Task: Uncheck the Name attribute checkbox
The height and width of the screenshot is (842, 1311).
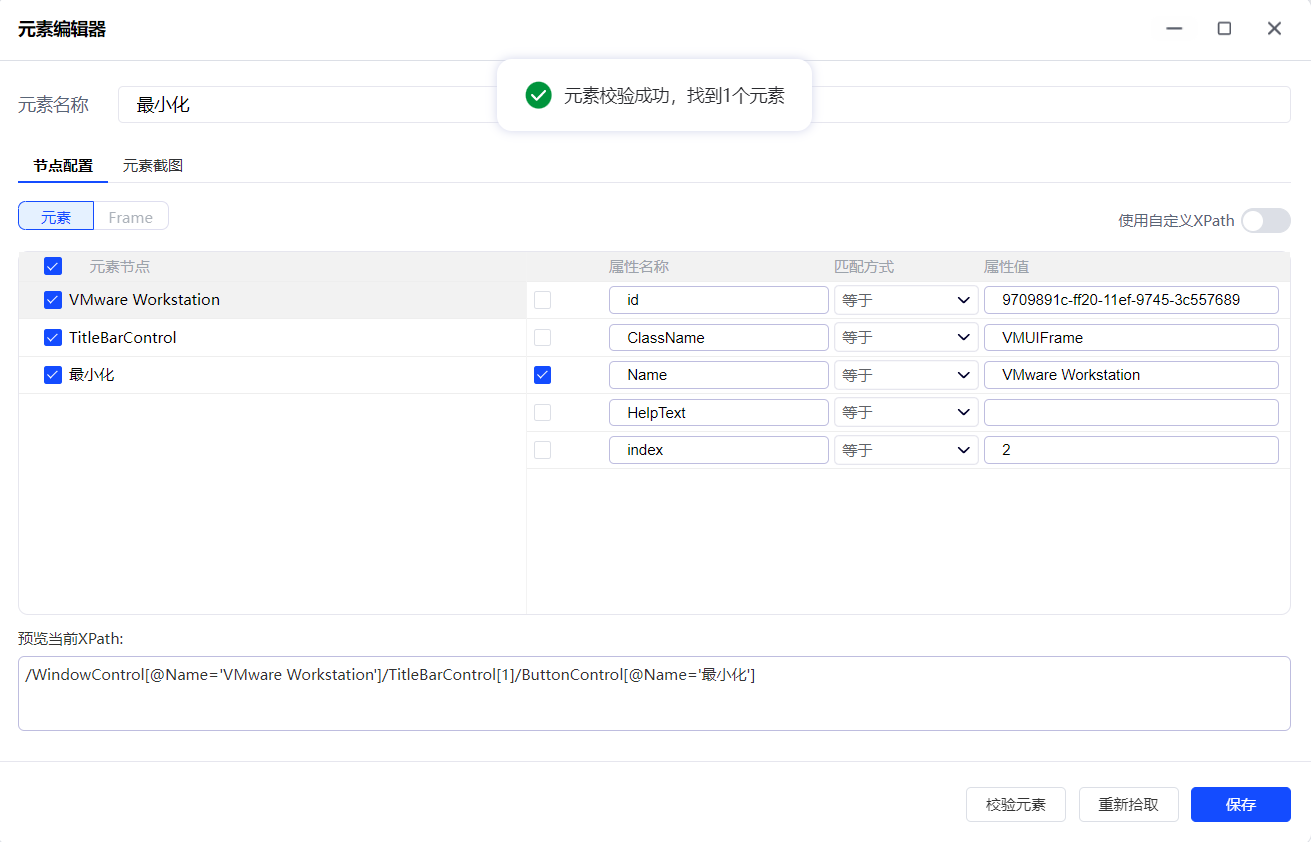Action: click(x=542, y=375)
